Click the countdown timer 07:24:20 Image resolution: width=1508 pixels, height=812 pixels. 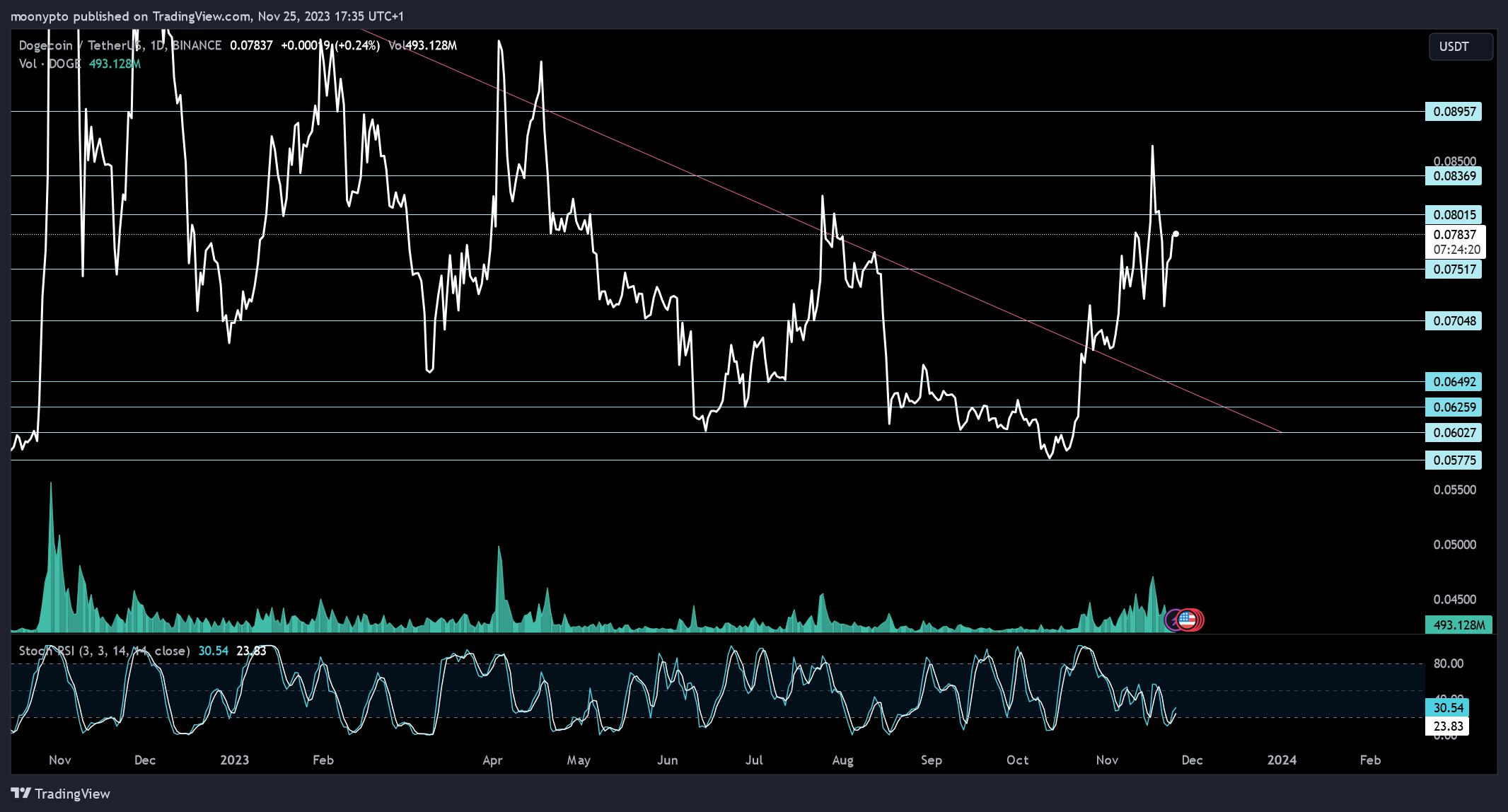1456,250
